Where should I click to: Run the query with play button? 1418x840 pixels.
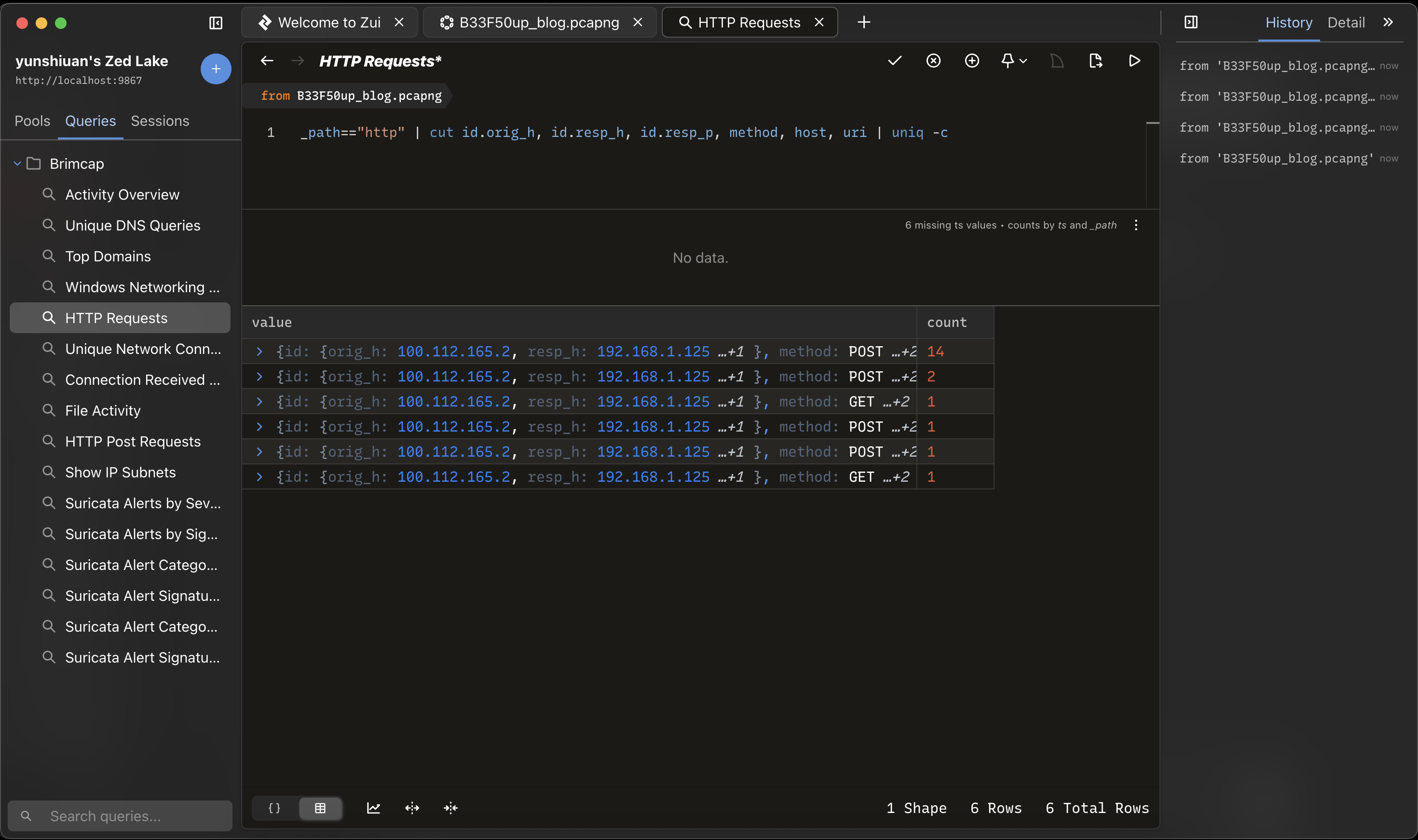(x=1134, y=61)
